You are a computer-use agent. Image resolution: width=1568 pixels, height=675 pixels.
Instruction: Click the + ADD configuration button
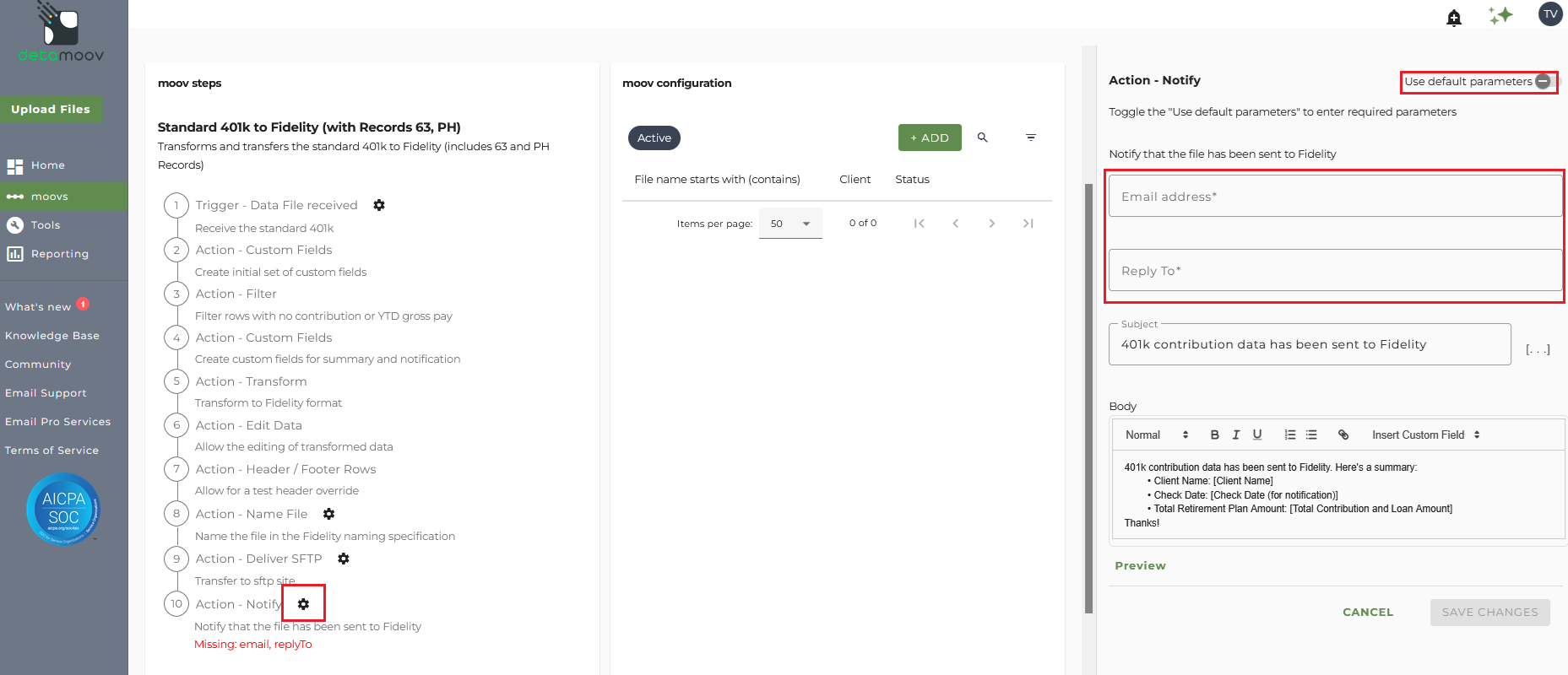click(930, 138)
